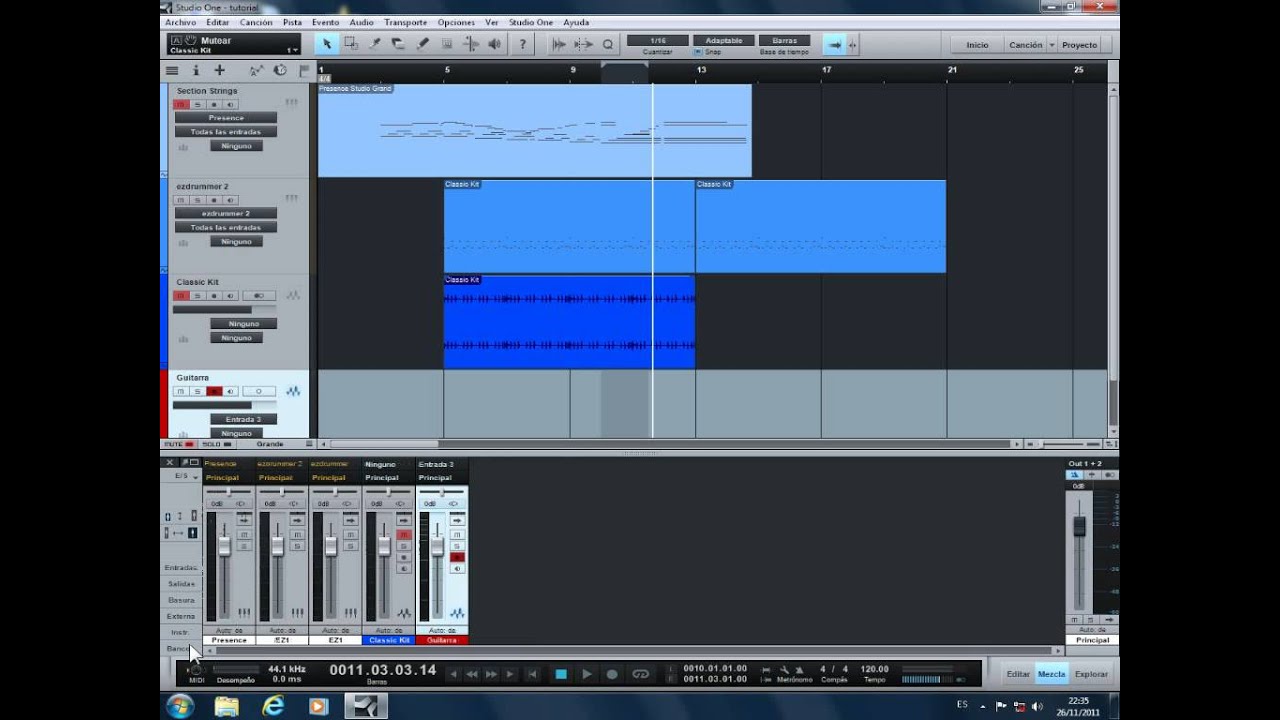Select the Range tool
This screenshot has height=720, width=1280.
coord(351,44)
